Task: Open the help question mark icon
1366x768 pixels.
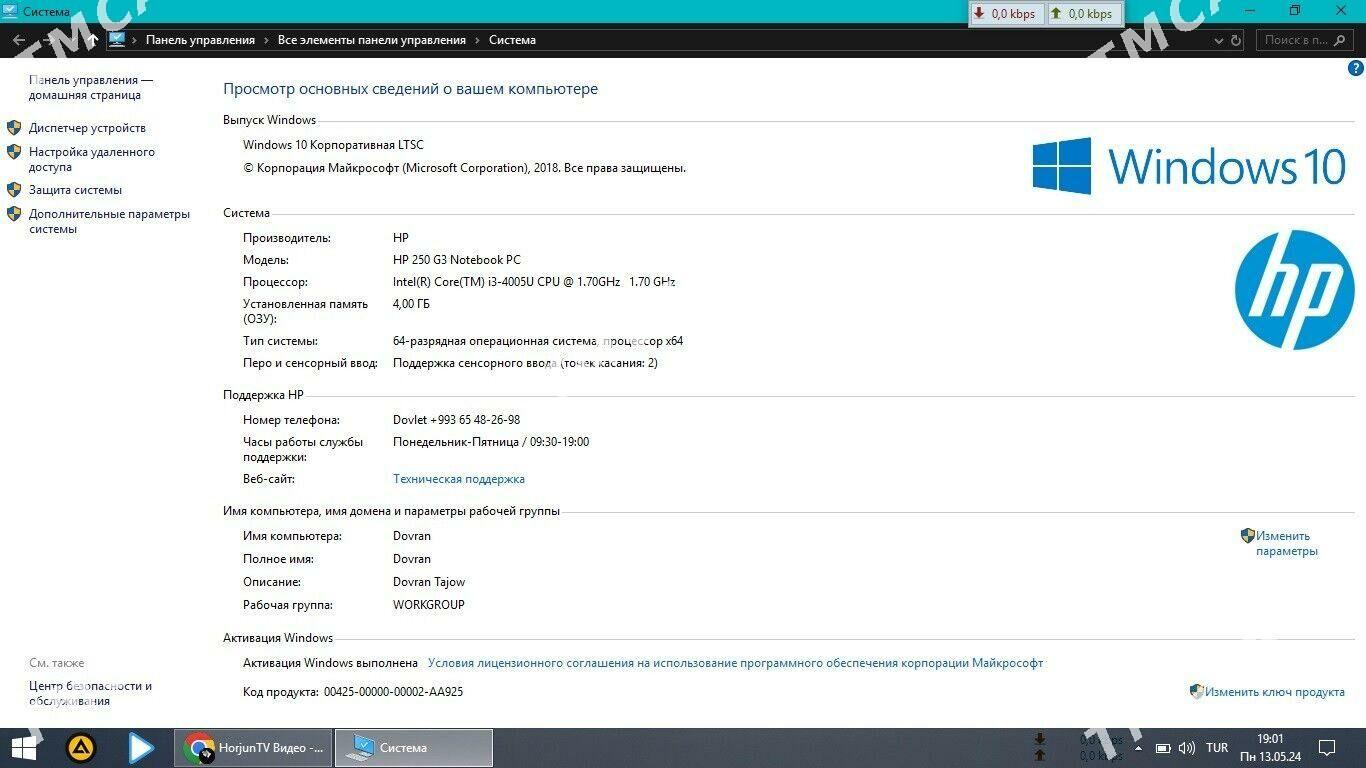Action: tap(1356, 68)
